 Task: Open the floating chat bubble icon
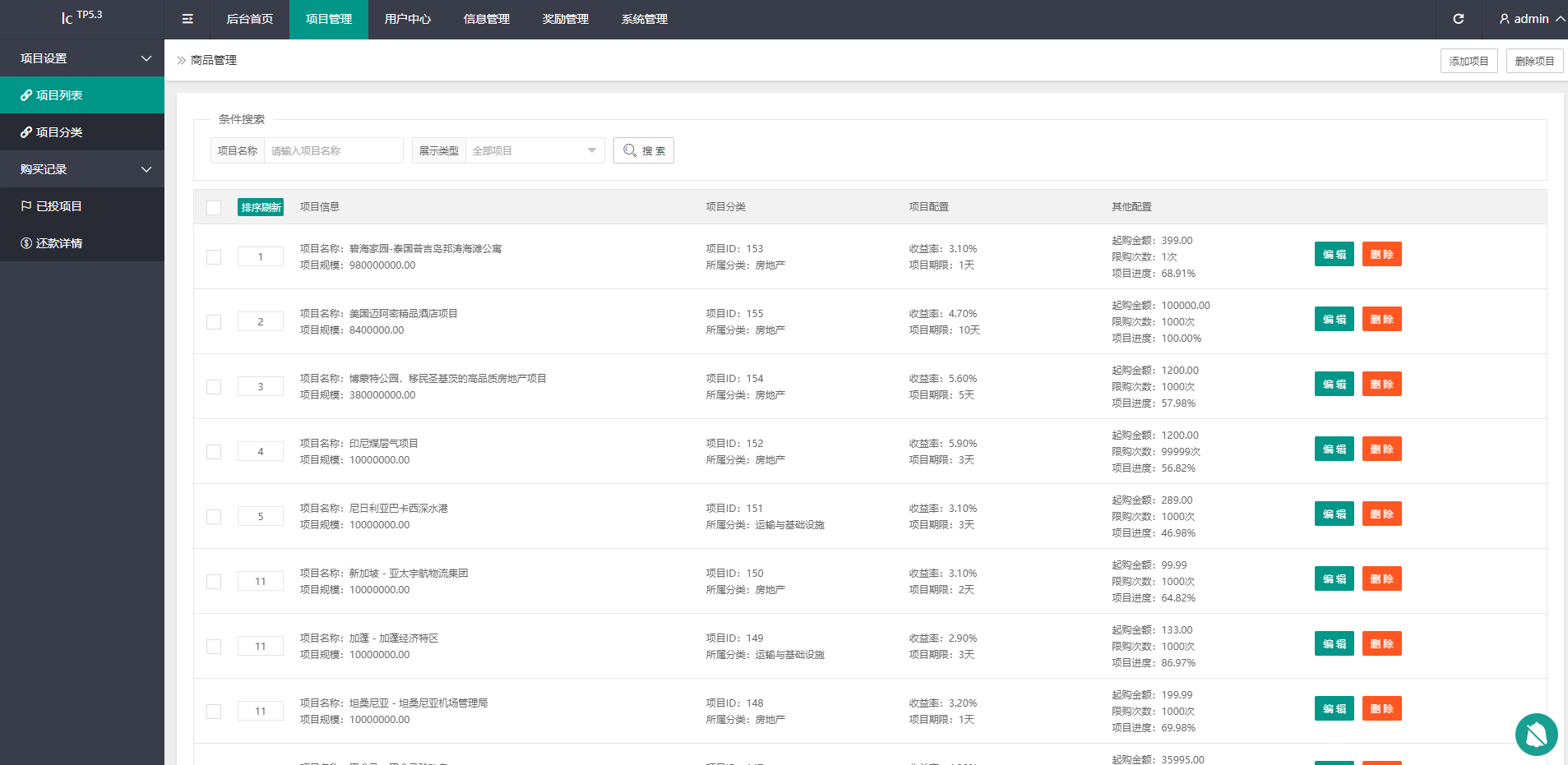pyautogui.click(x=1536, y=734)
